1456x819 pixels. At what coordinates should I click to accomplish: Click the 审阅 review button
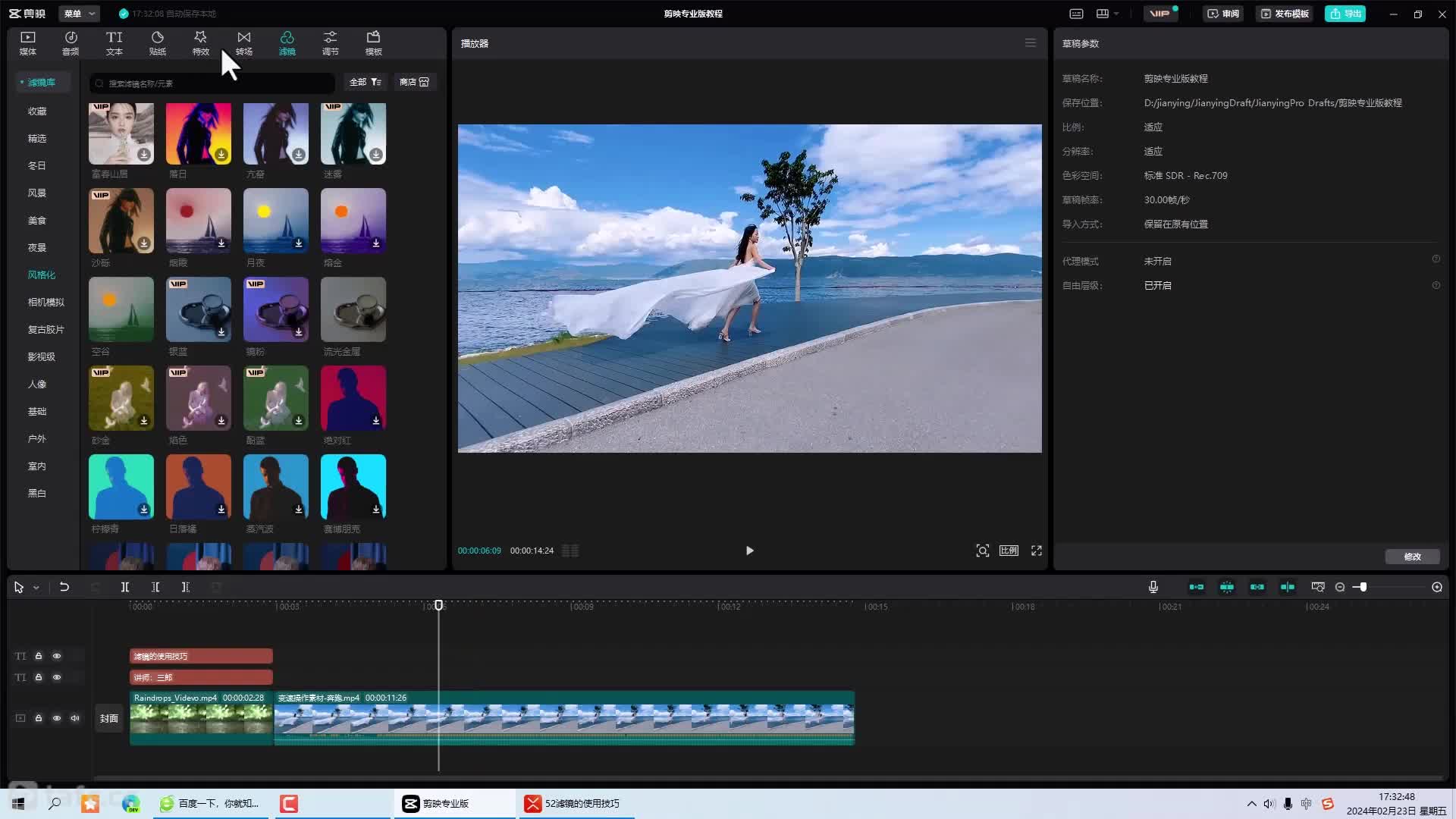point(1223,14)
